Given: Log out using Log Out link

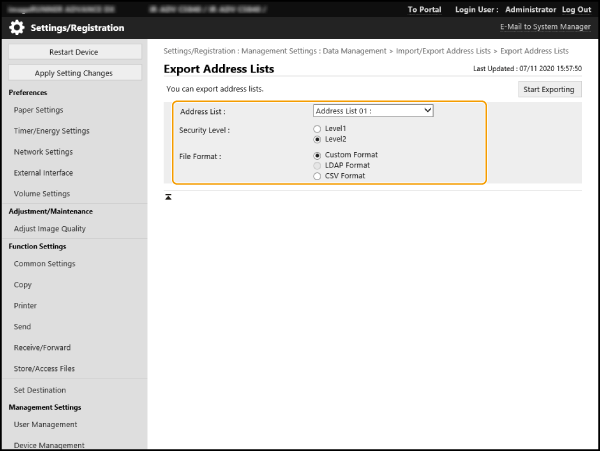Looking at the screenshot, I should point(576,9).
